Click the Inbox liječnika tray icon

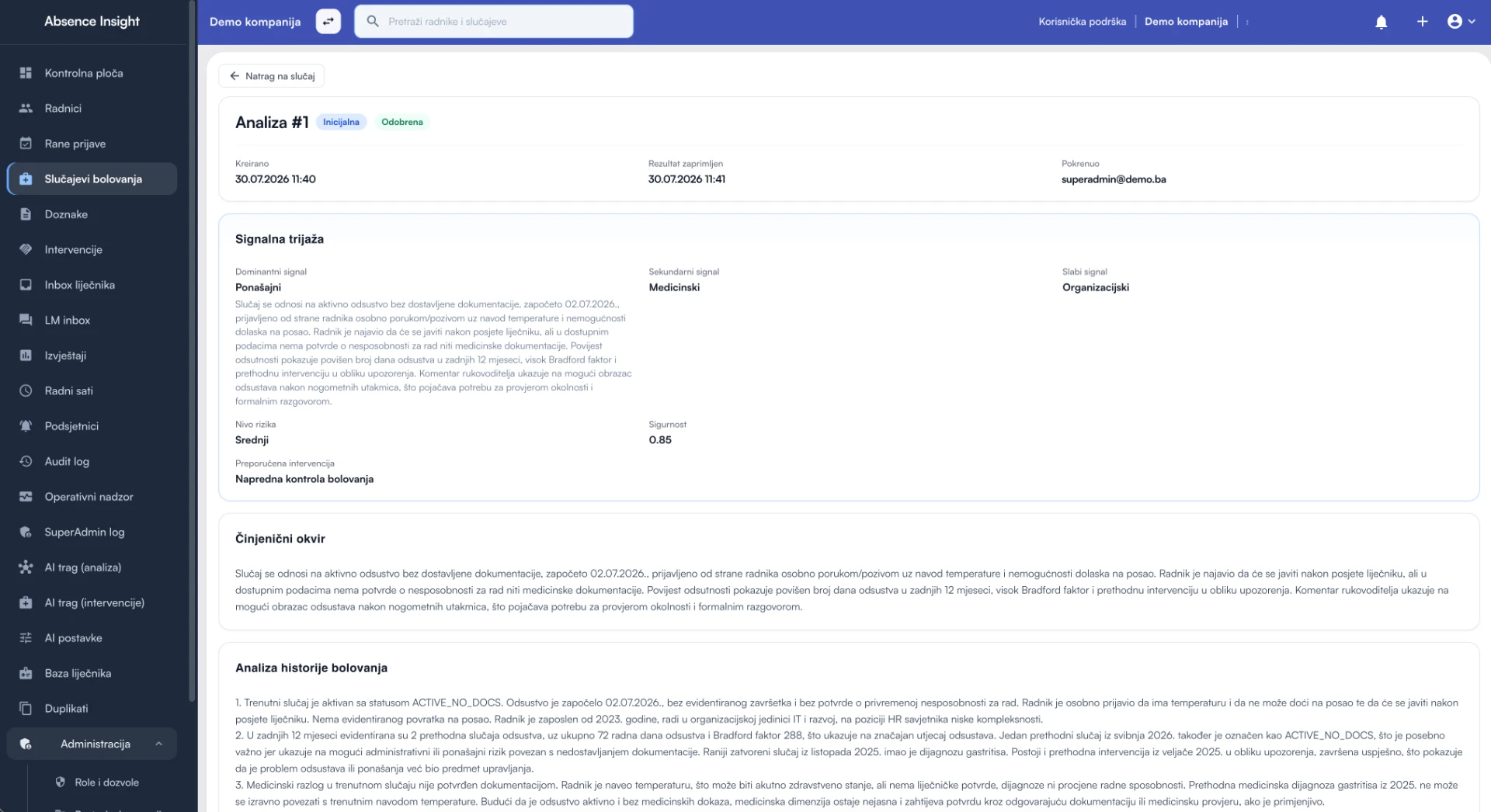tap(26, 285)
